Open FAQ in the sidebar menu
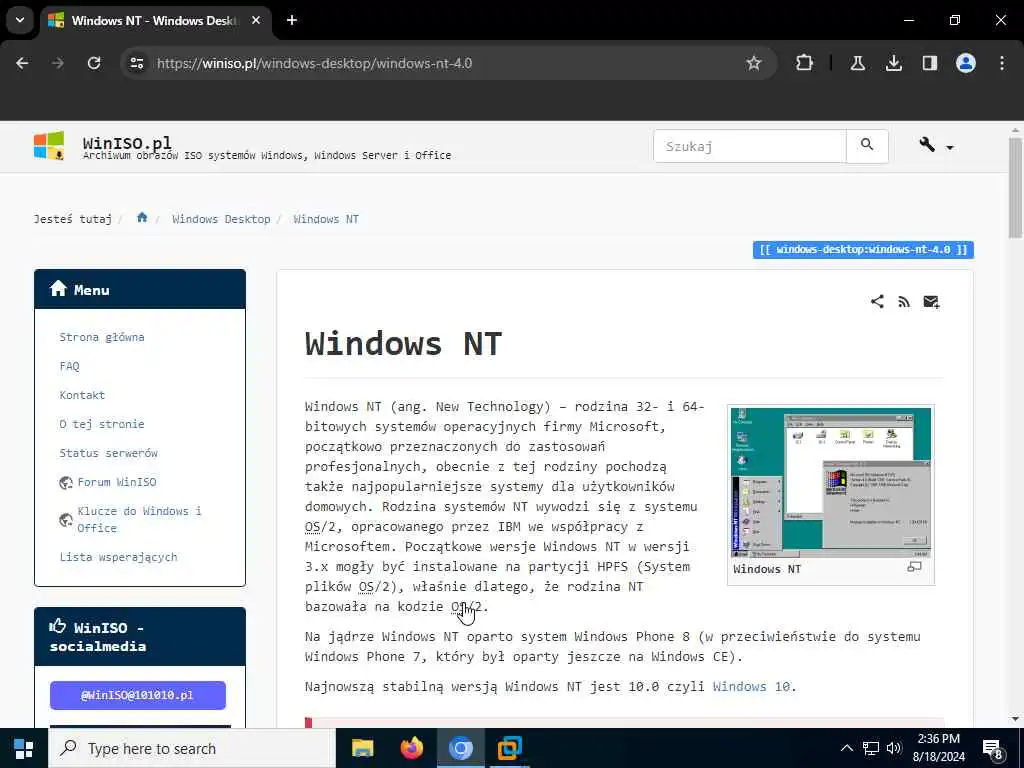Viewport: 1024px width, 768px height. (x=69, y=366)
